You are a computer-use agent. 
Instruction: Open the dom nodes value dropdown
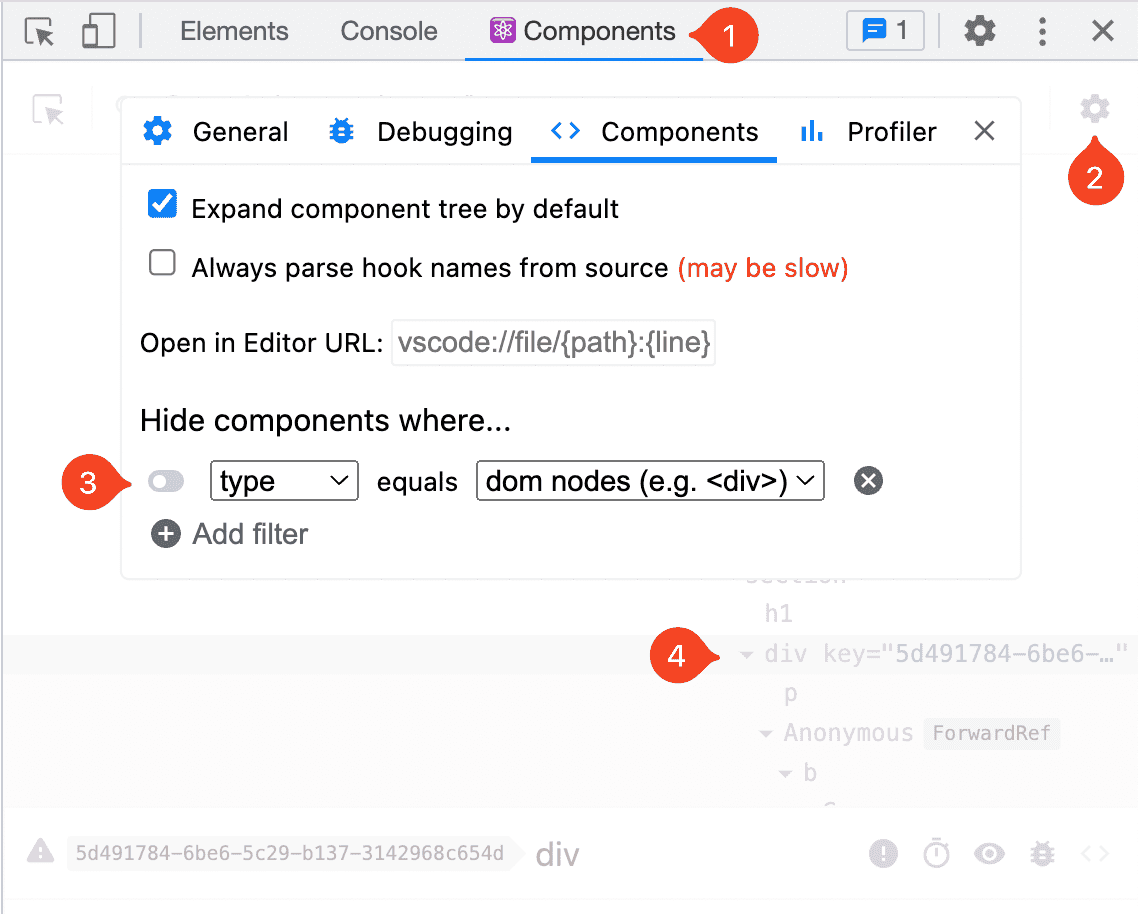tap(650, 481)
